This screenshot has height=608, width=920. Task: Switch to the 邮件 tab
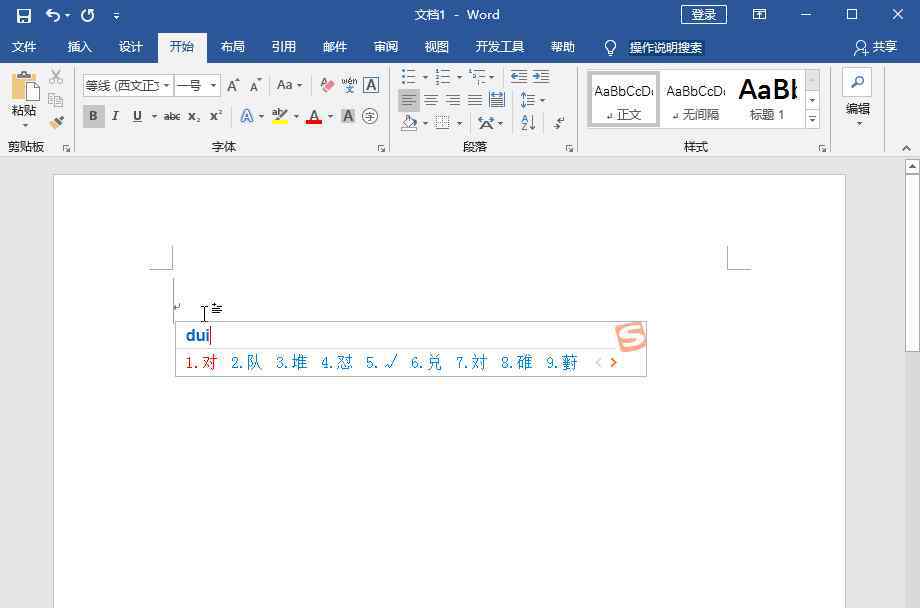(335, 47)
